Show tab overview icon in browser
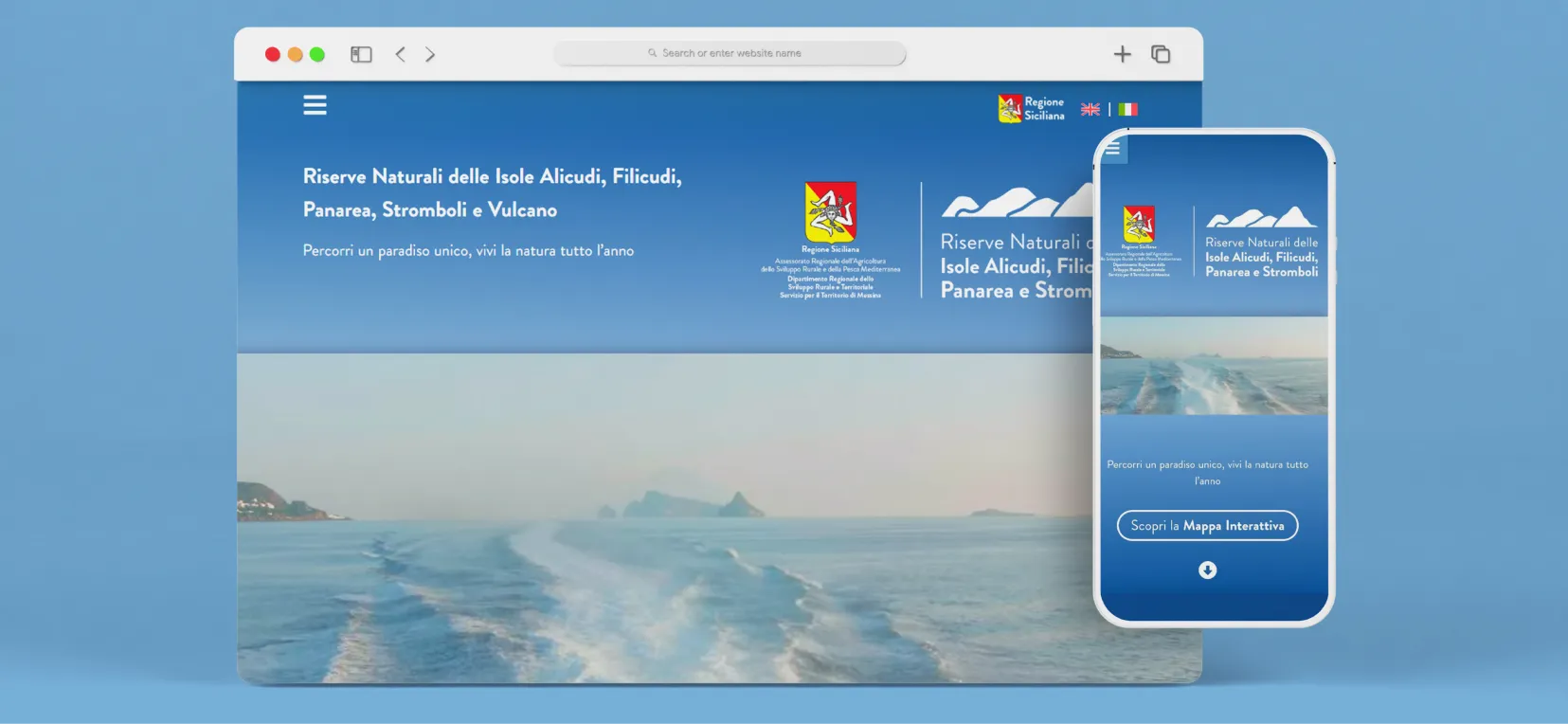This screenshot has width=1568, height=724. click(x=1161, y=54)
